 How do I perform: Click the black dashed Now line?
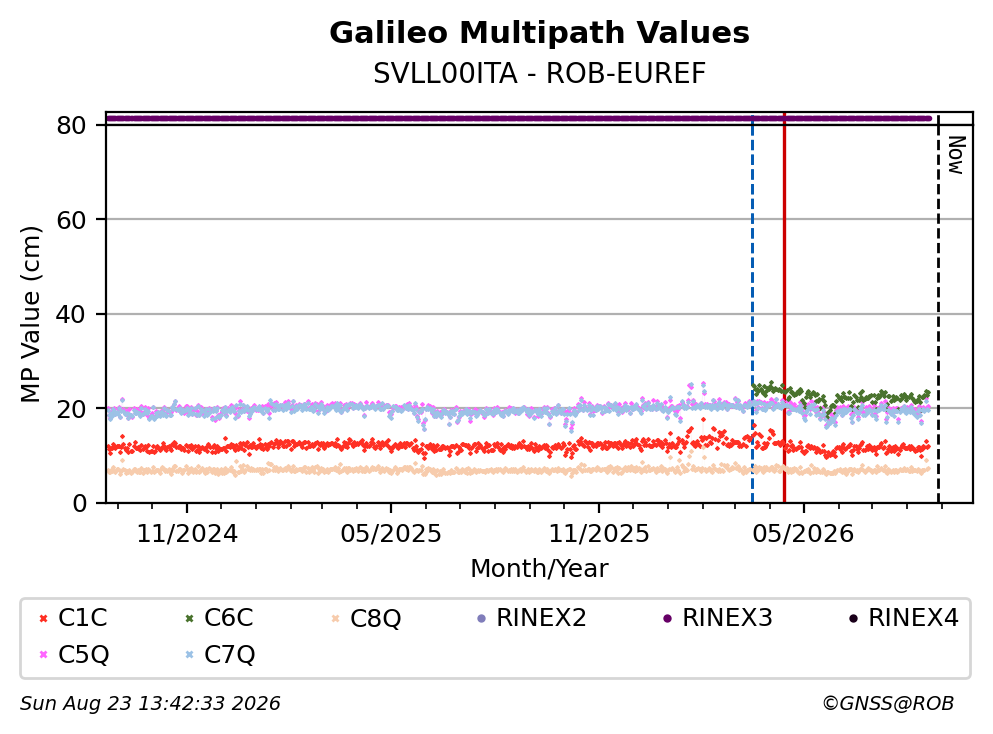pyautogui.click(x=938, y=308)
